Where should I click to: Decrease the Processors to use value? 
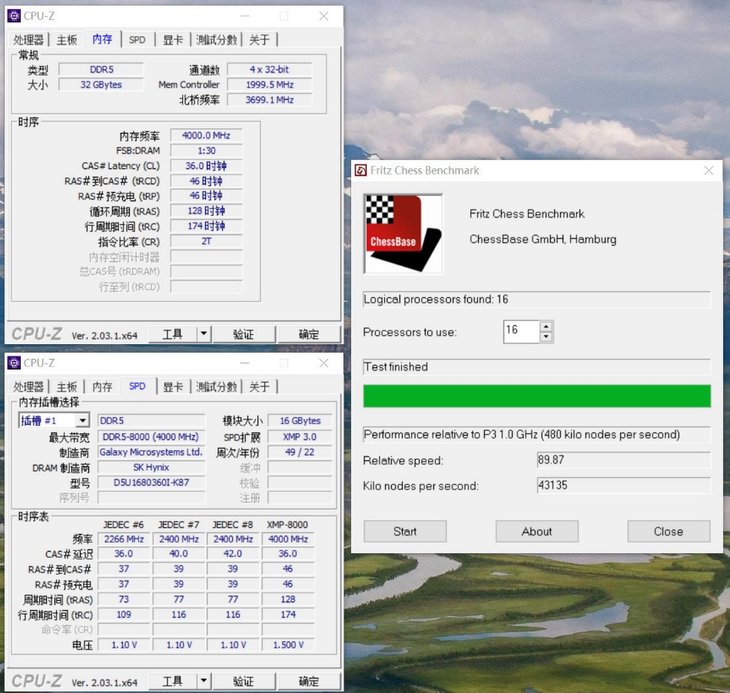[x=547, y=336]
